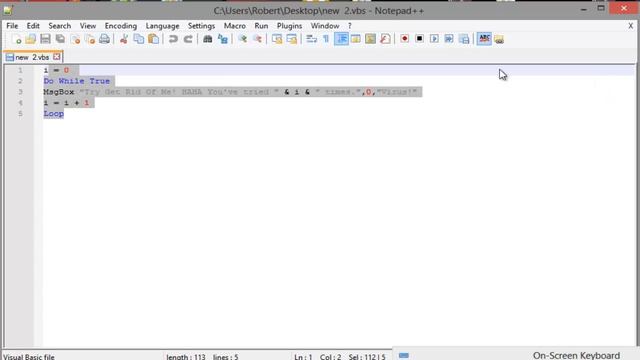Image resolution: width=640 pixels, height=360 pixels.
Task: Paste with the clipboard icon
Action: click(x=153, y=39)
